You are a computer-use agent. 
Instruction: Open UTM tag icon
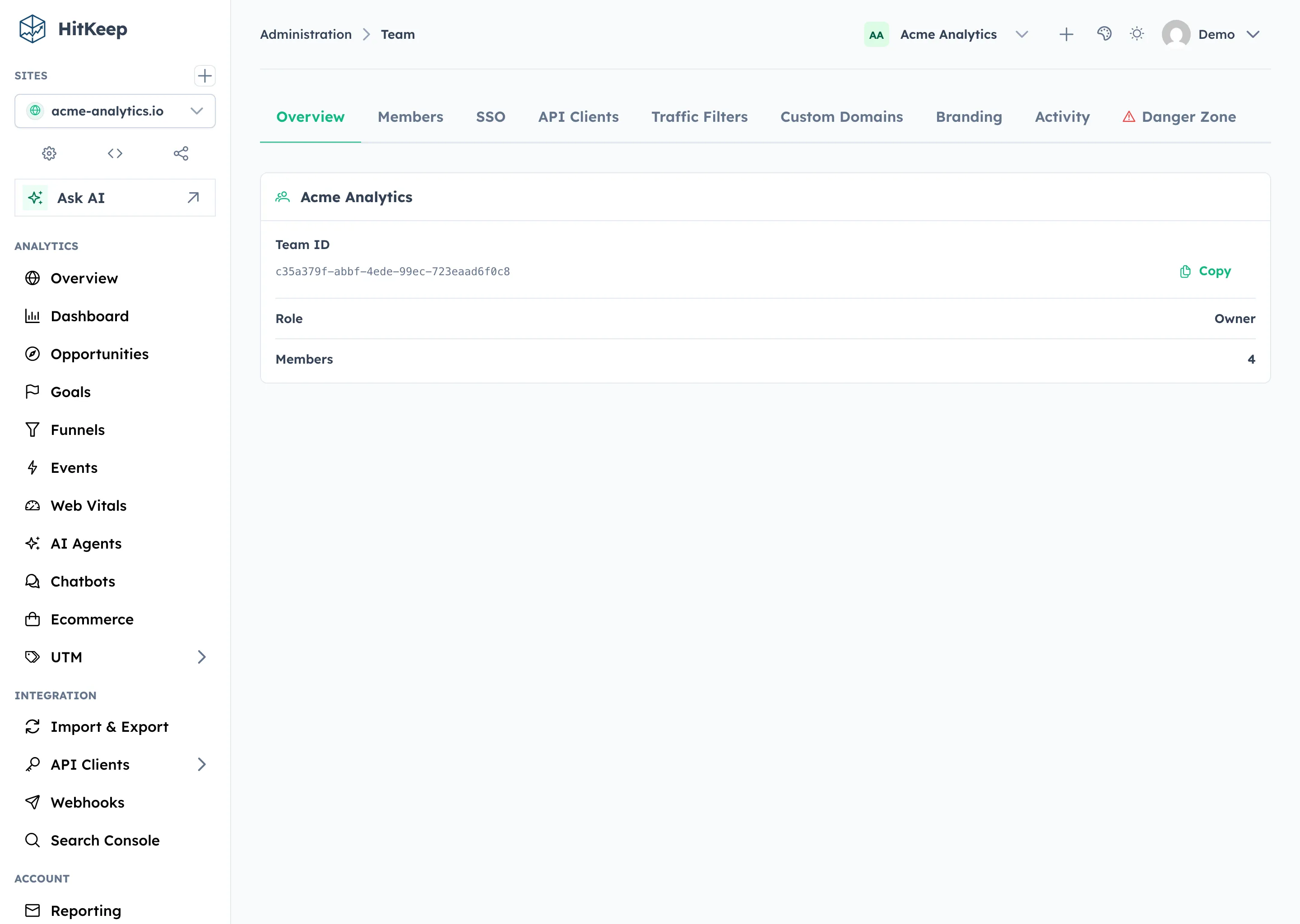tap(32, 657)
